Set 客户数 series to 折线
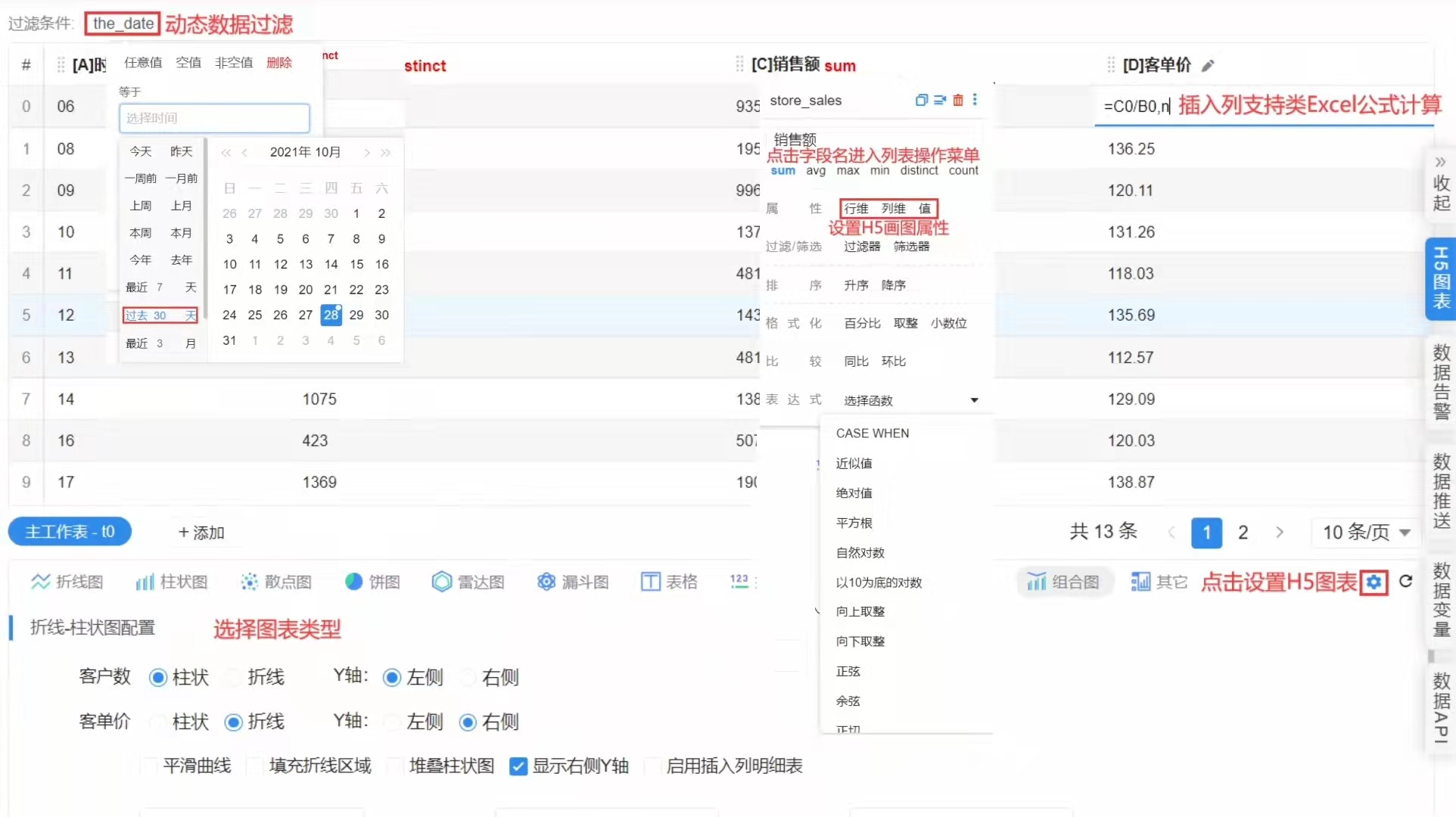Viewport: 1456px width, 817px height. (x=255, y=677)
